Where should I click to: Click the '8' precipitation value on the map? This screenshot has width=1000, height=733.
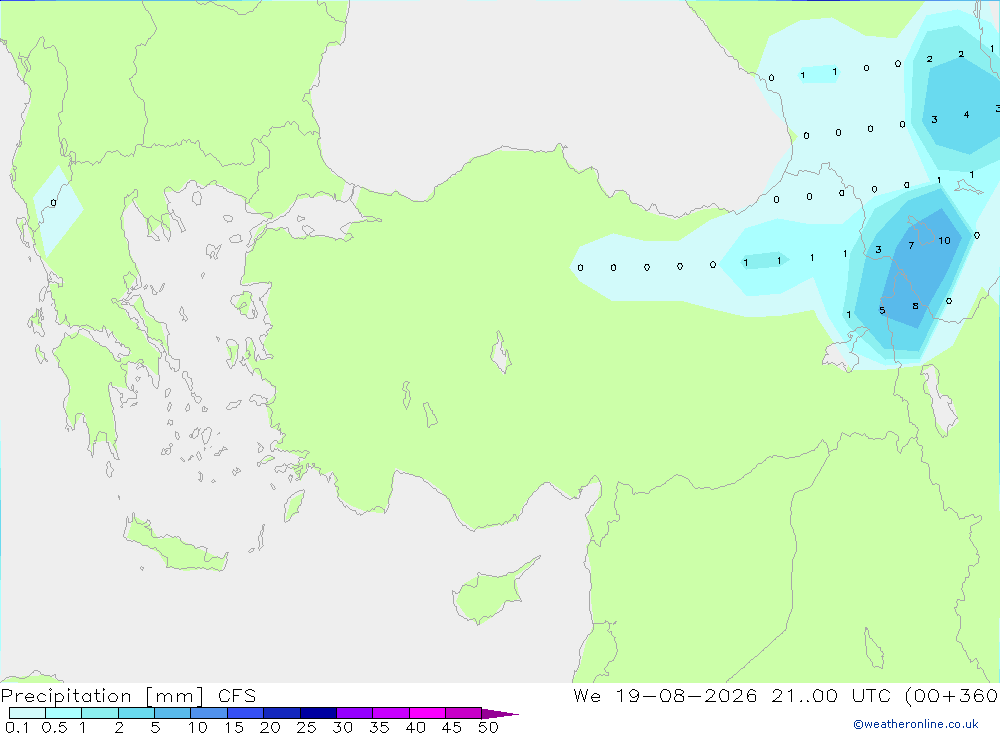click(915, 306)
